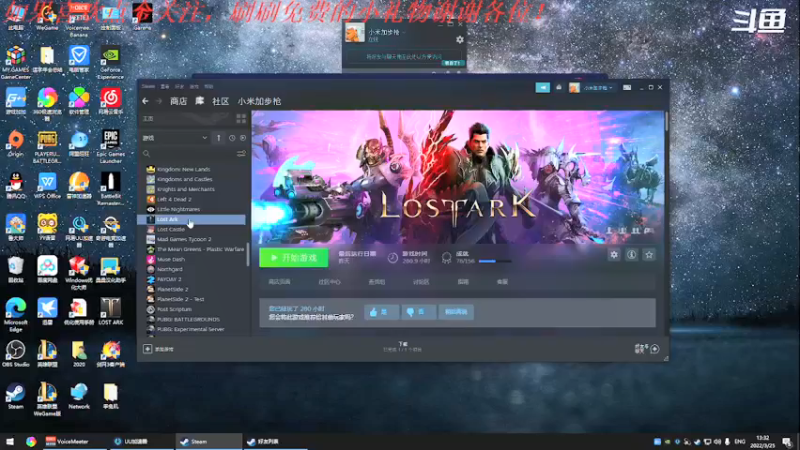Open the OBS Studio desktop icon
This screenshot has width=800, height=450.
[16, 354]
